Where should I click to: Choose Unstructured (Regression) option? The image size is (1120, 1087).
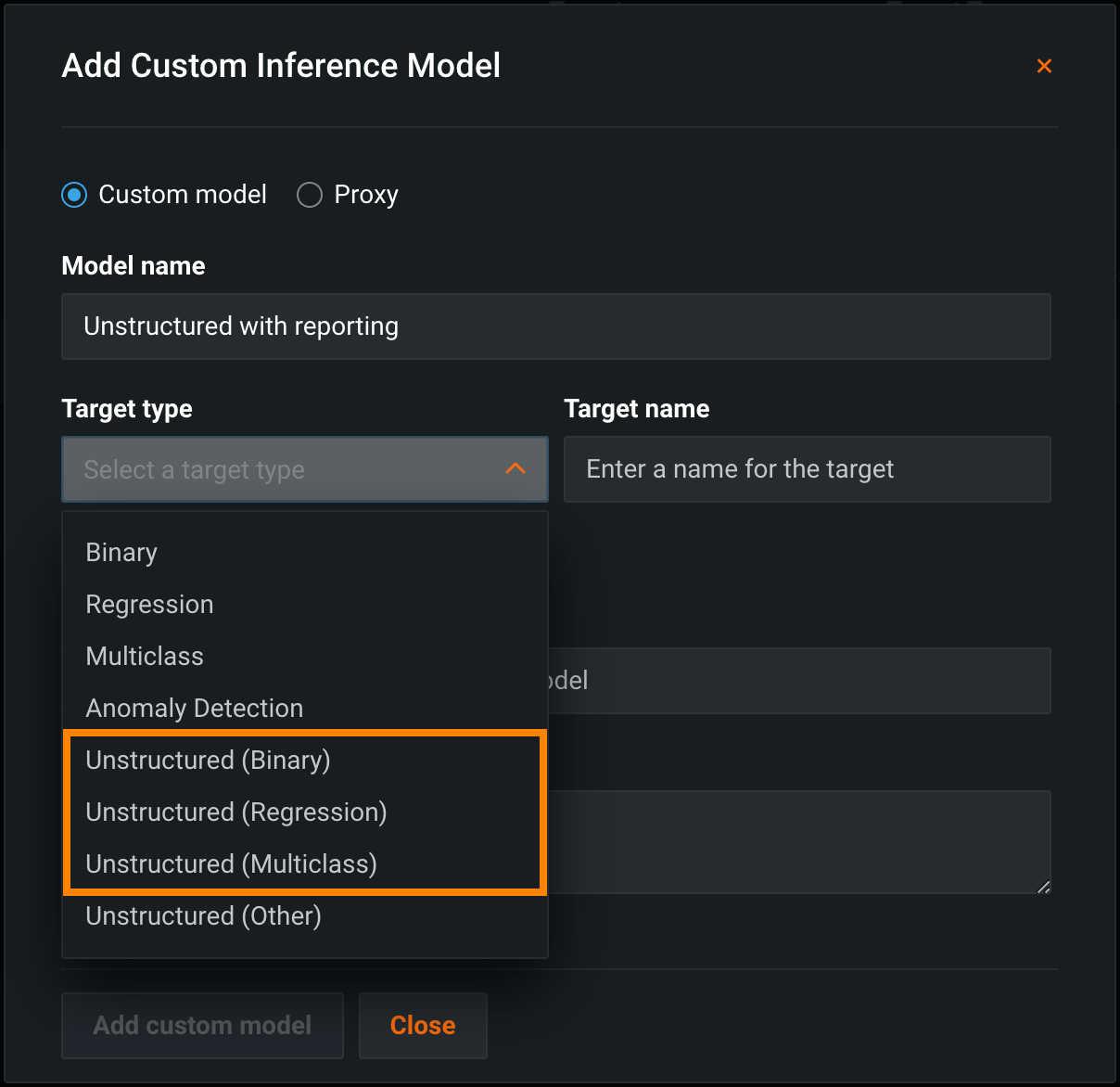[236, 812]
